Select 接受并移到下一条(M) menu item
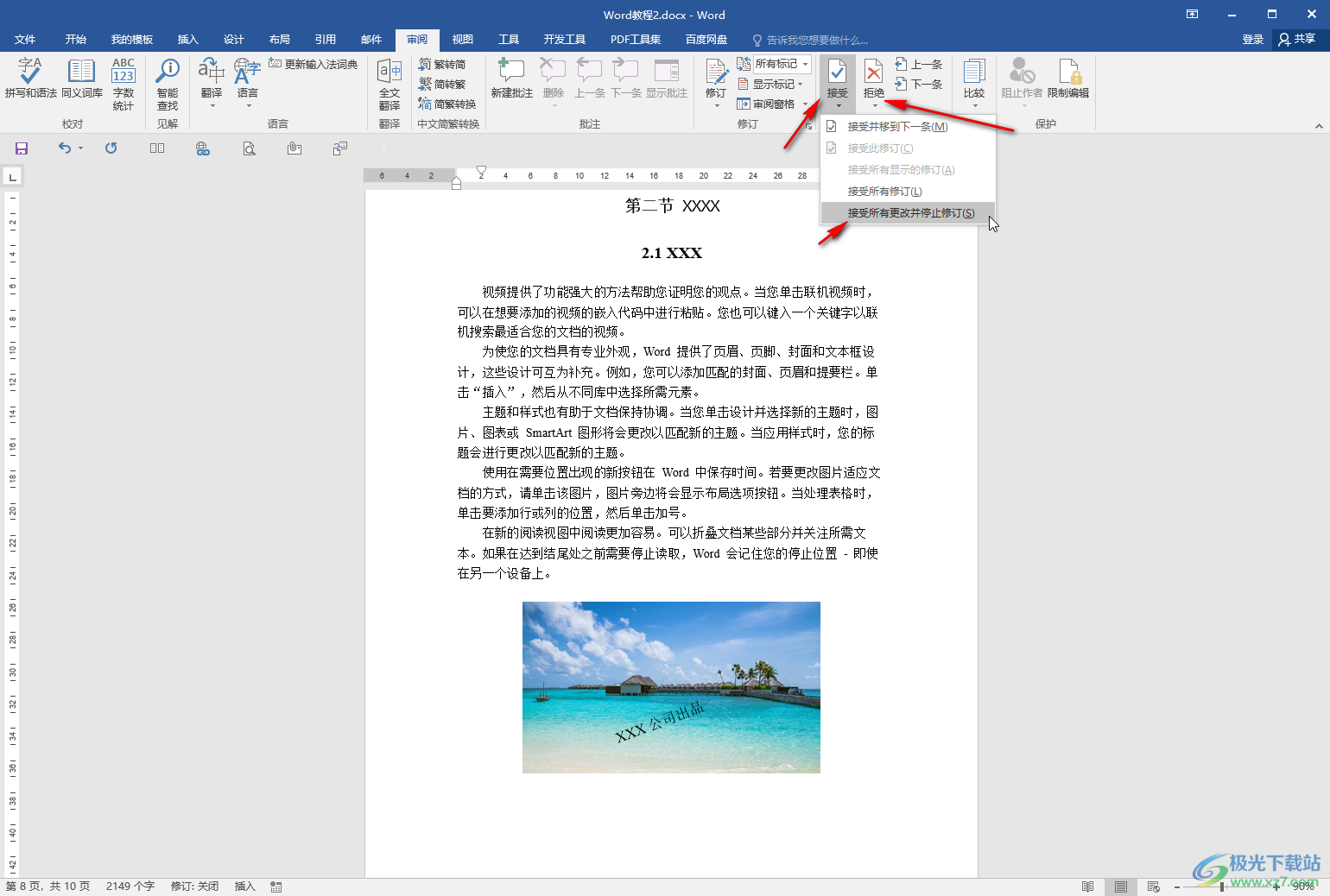The height and width of the screenshot is (896, 1330). coord(908,127)
